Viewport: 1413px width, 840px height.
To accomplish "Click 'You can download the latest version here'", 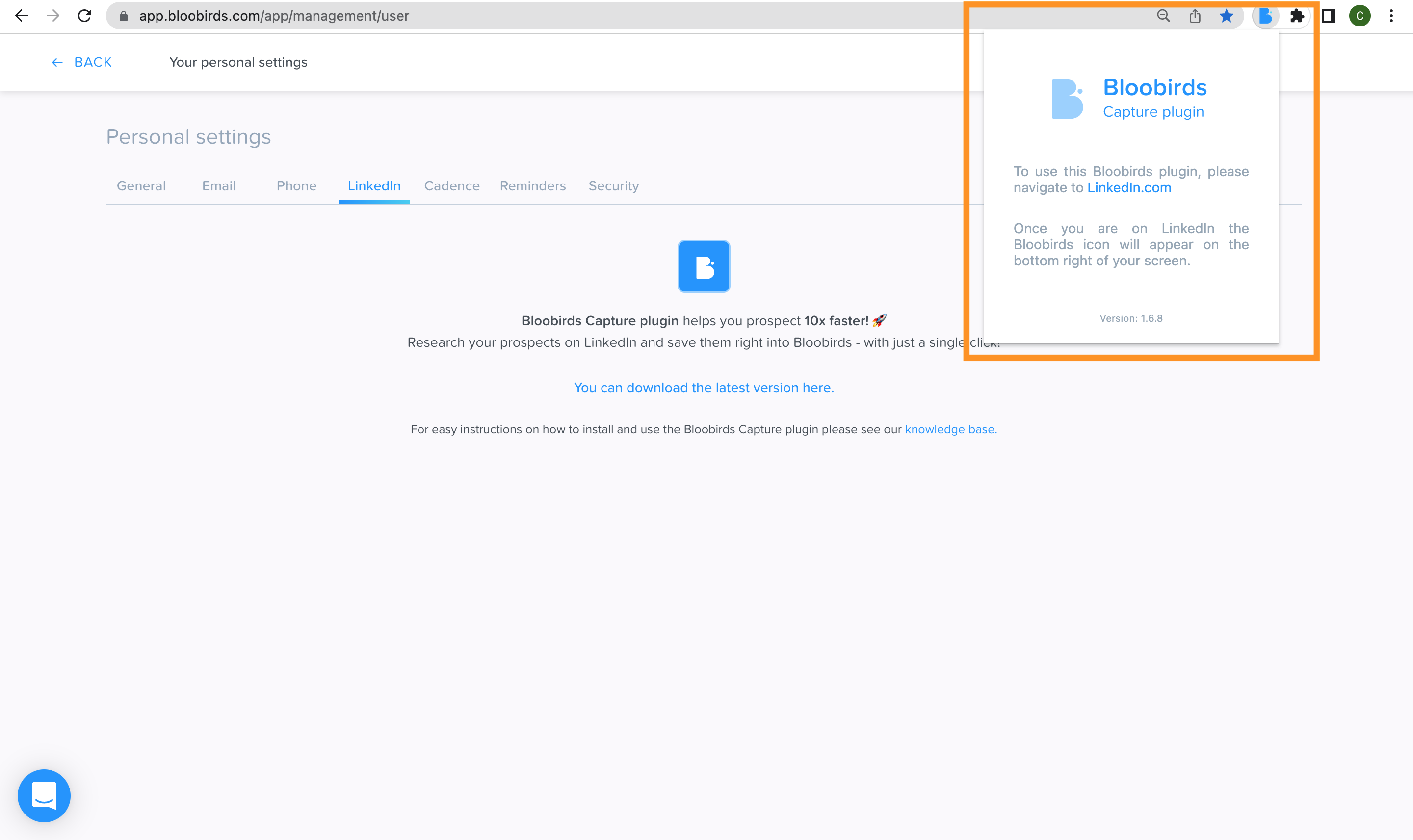I will 704,388.
